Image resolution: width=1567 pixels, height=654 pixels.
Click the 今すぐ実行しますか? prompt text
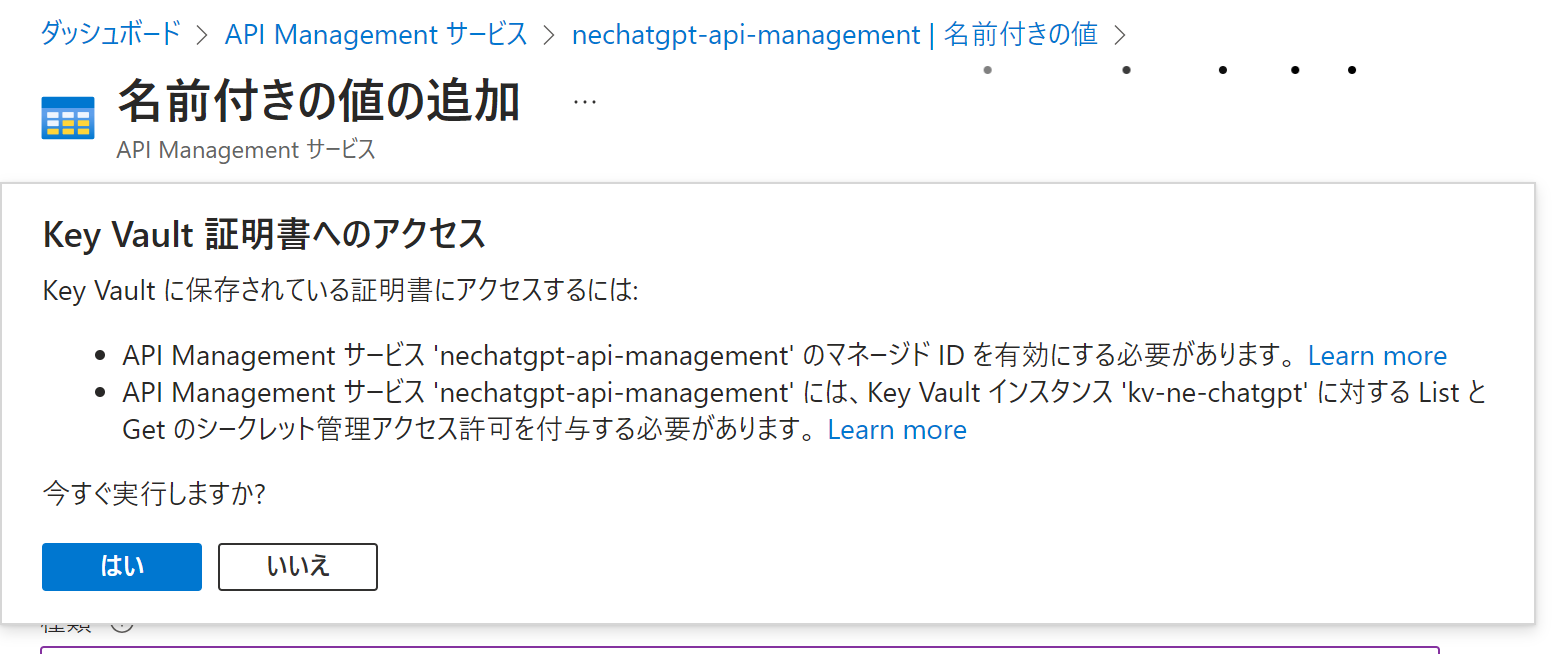[154, 493]
